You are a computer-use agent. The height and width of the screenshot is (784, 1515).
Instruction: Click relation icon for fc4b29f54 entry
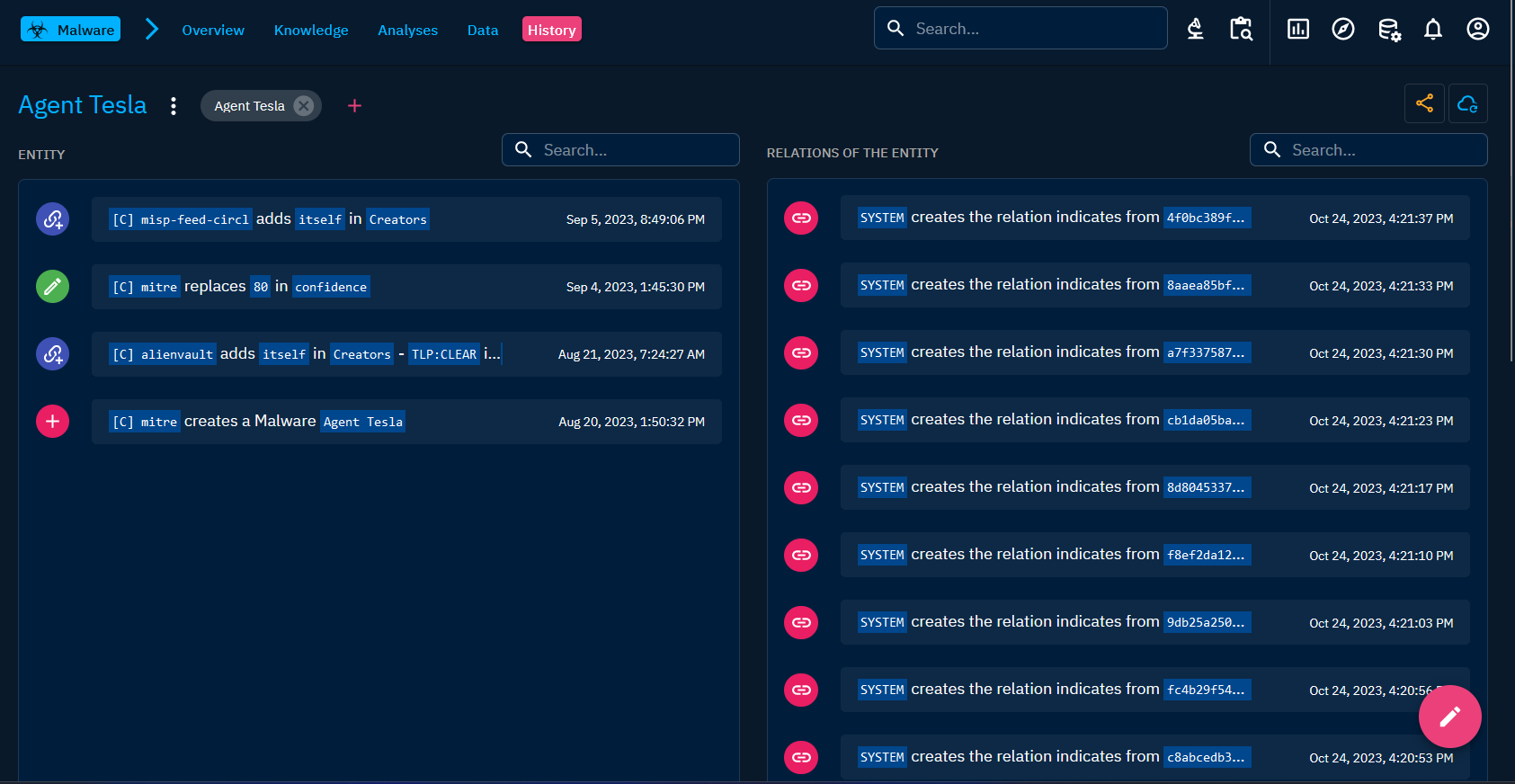[x=801, y=690]
